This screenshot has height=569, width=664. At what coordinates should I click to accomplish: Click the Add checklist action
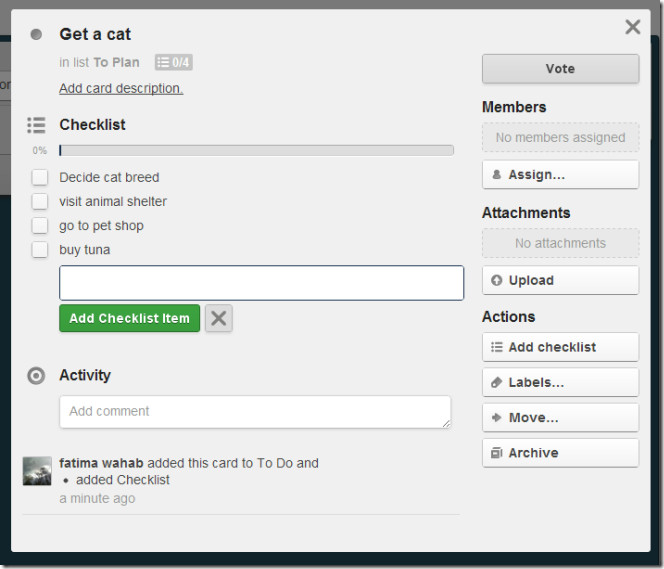[560, 347]
